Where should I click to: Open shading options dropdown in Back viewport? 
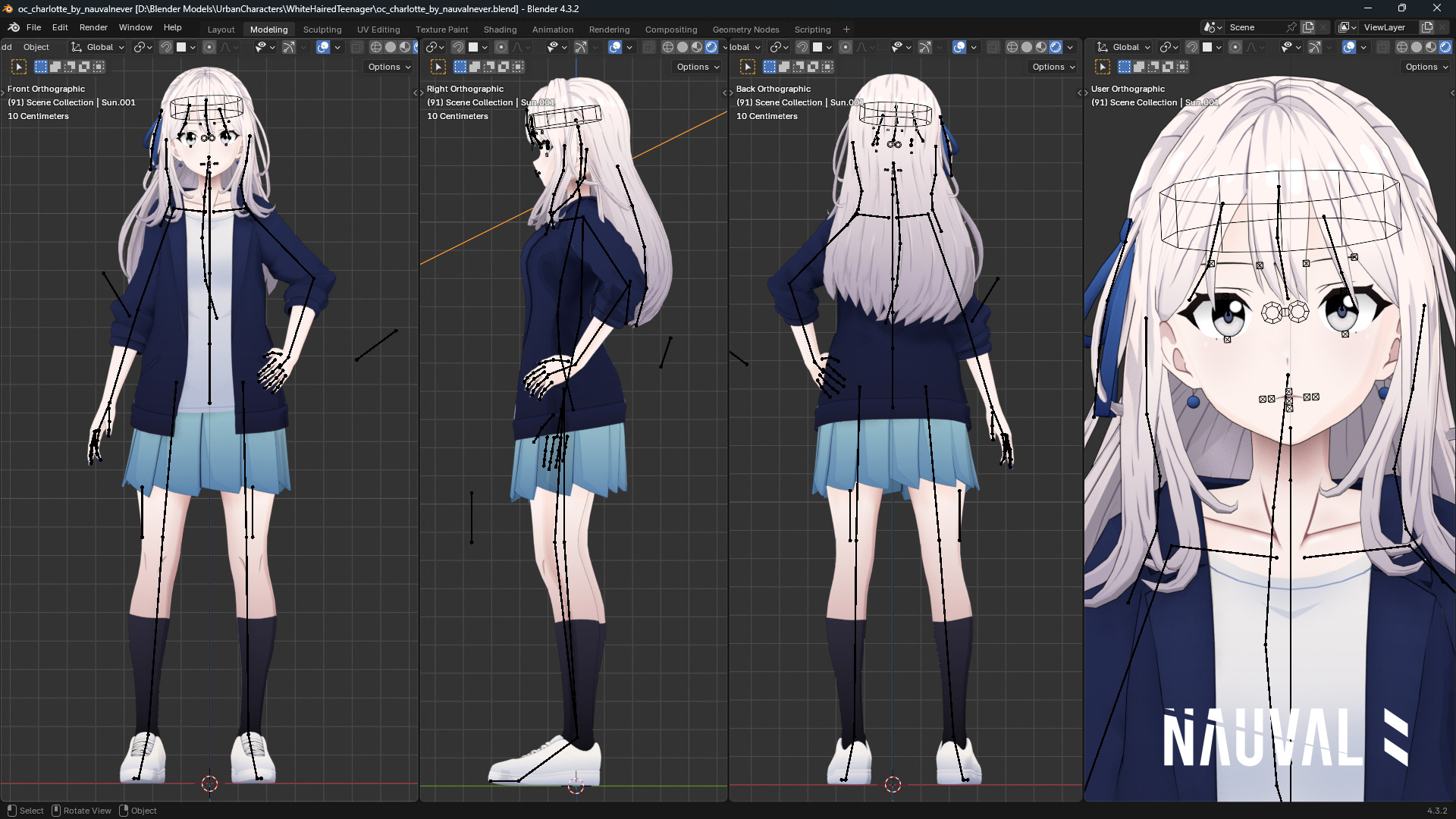[x=1070, y=47]
